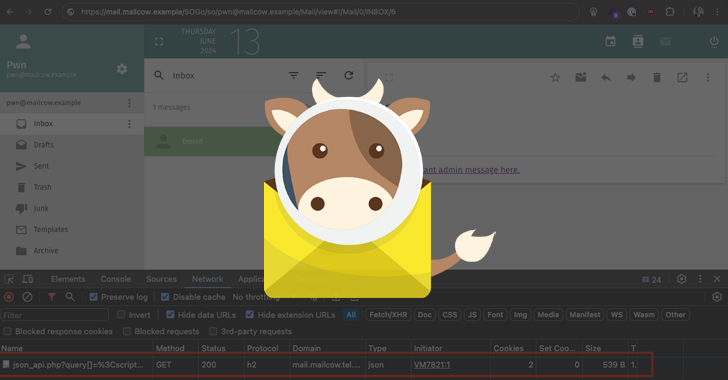The image size is (728, 380).
Task: Mark the message unread with envelope icon
Action: pyautogui.click(x=581, y=78)
